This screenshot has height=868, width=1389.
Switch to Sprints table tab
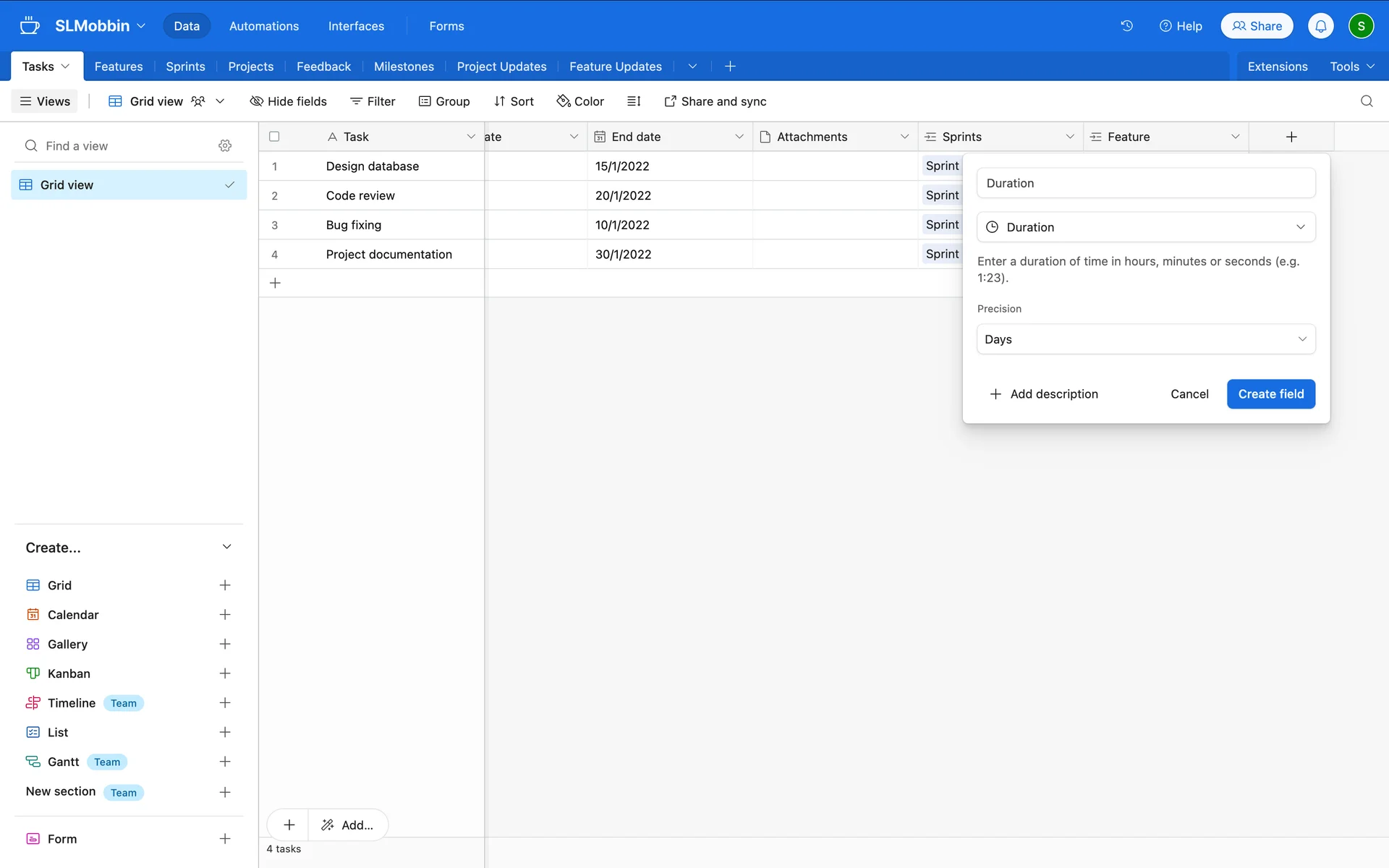[x=185, y=67]
